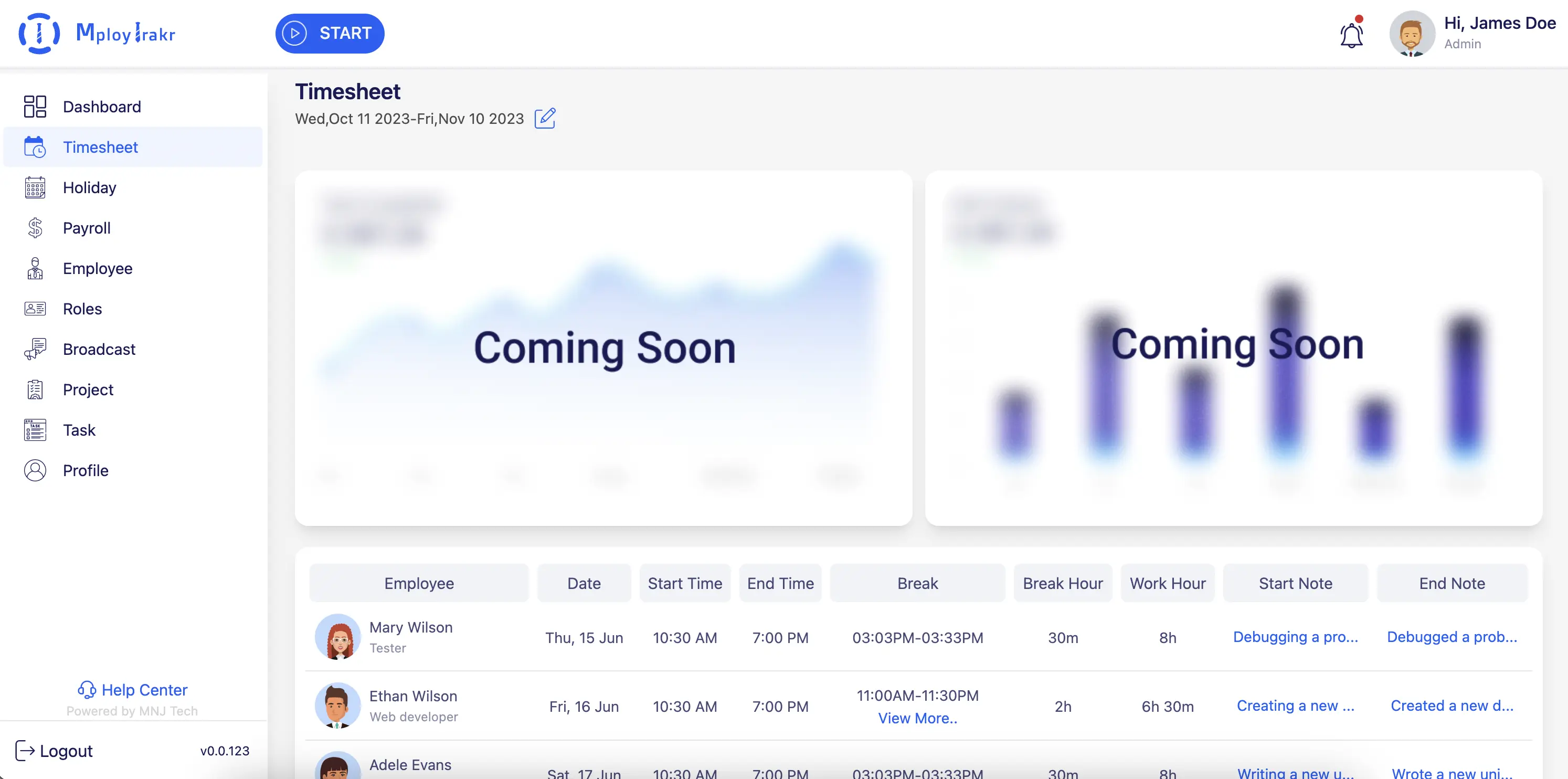The image size is (1568, 779).
Task: Open Ethan Wilson's end note 'Created a new d...'
Action: [1452, 706]
